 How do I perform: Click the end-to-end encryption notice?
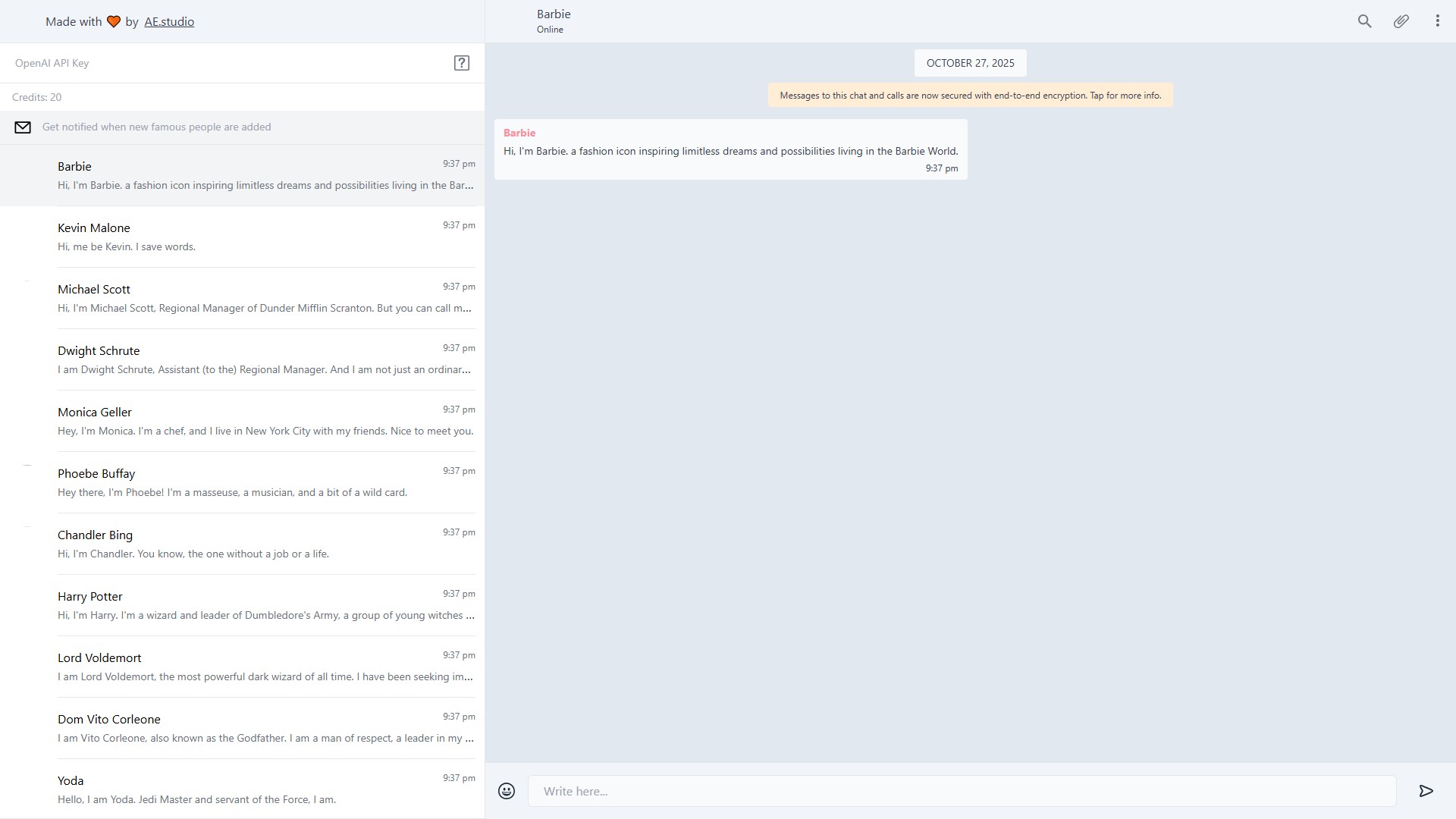click(x=970, y=96)
